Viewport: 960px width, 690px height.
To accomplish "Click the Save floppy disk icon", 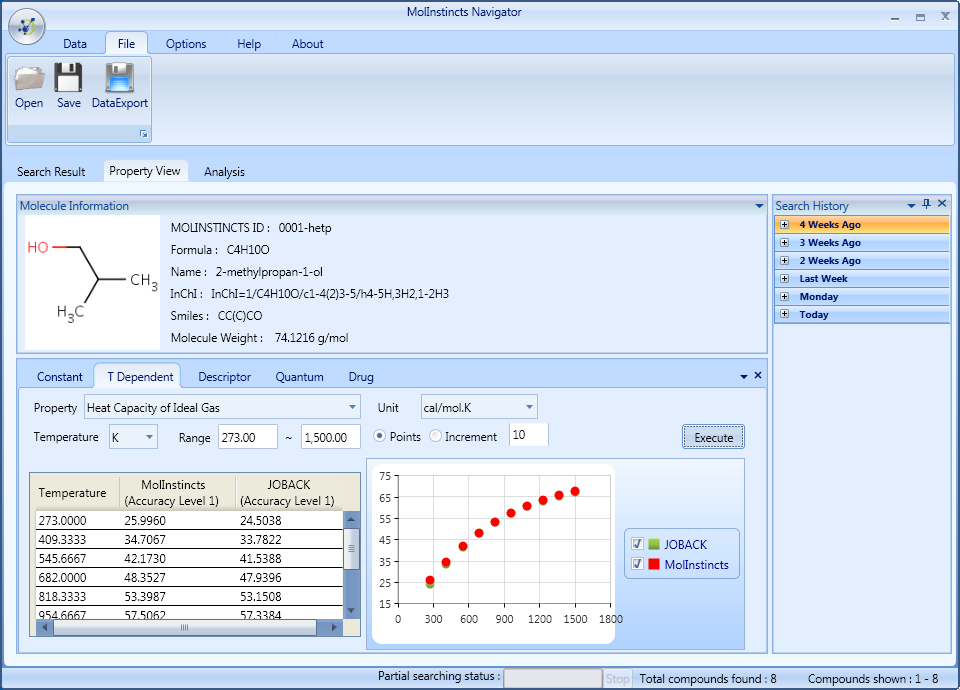I will tap(68, 78).
